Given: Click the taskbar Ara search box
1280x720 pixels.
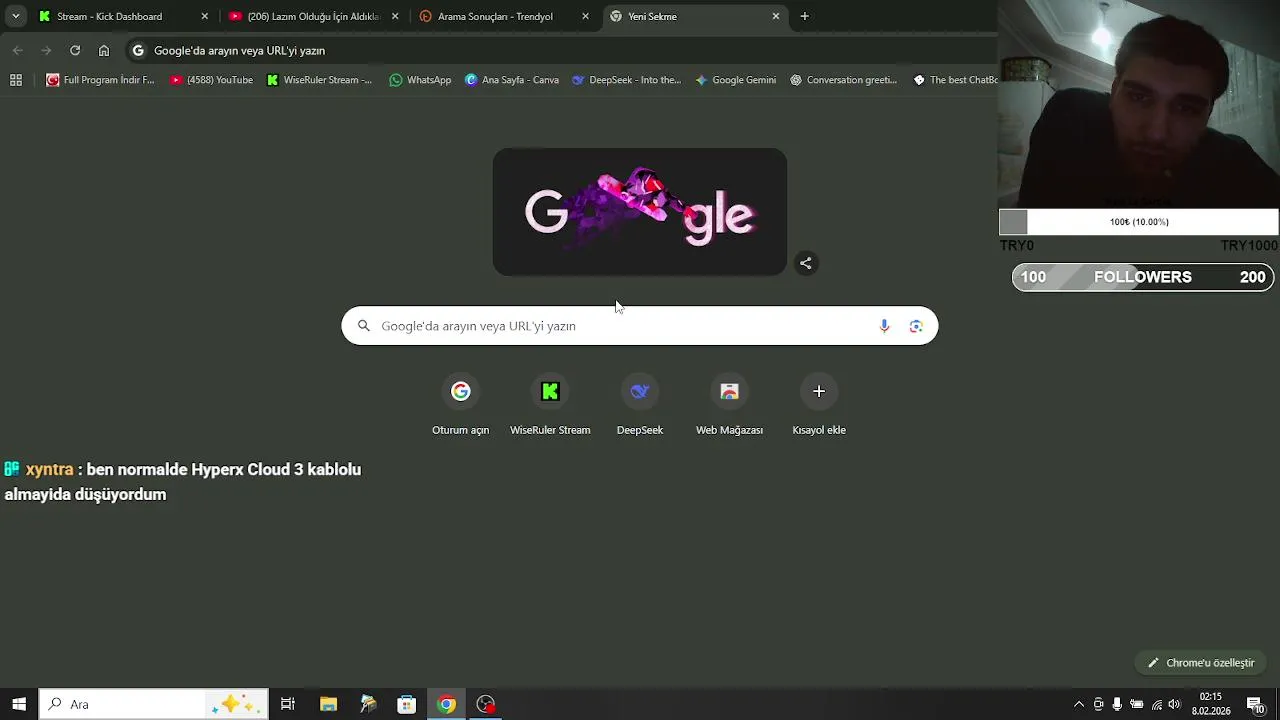Looking at the screenshot, I should pyautogui.click(x=154, y=704).
